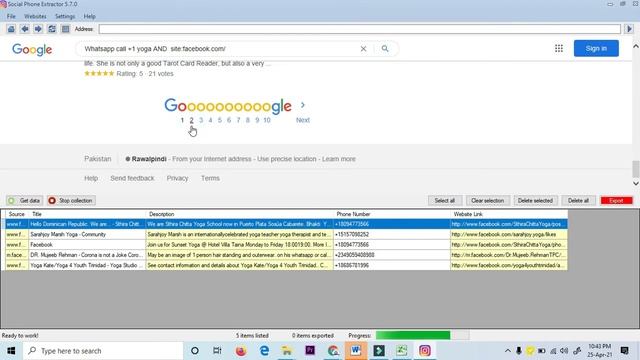Click the Send feedback footer link
This screenshot has height=360, width=640.
pyautogui.click(x=132, y=178)
